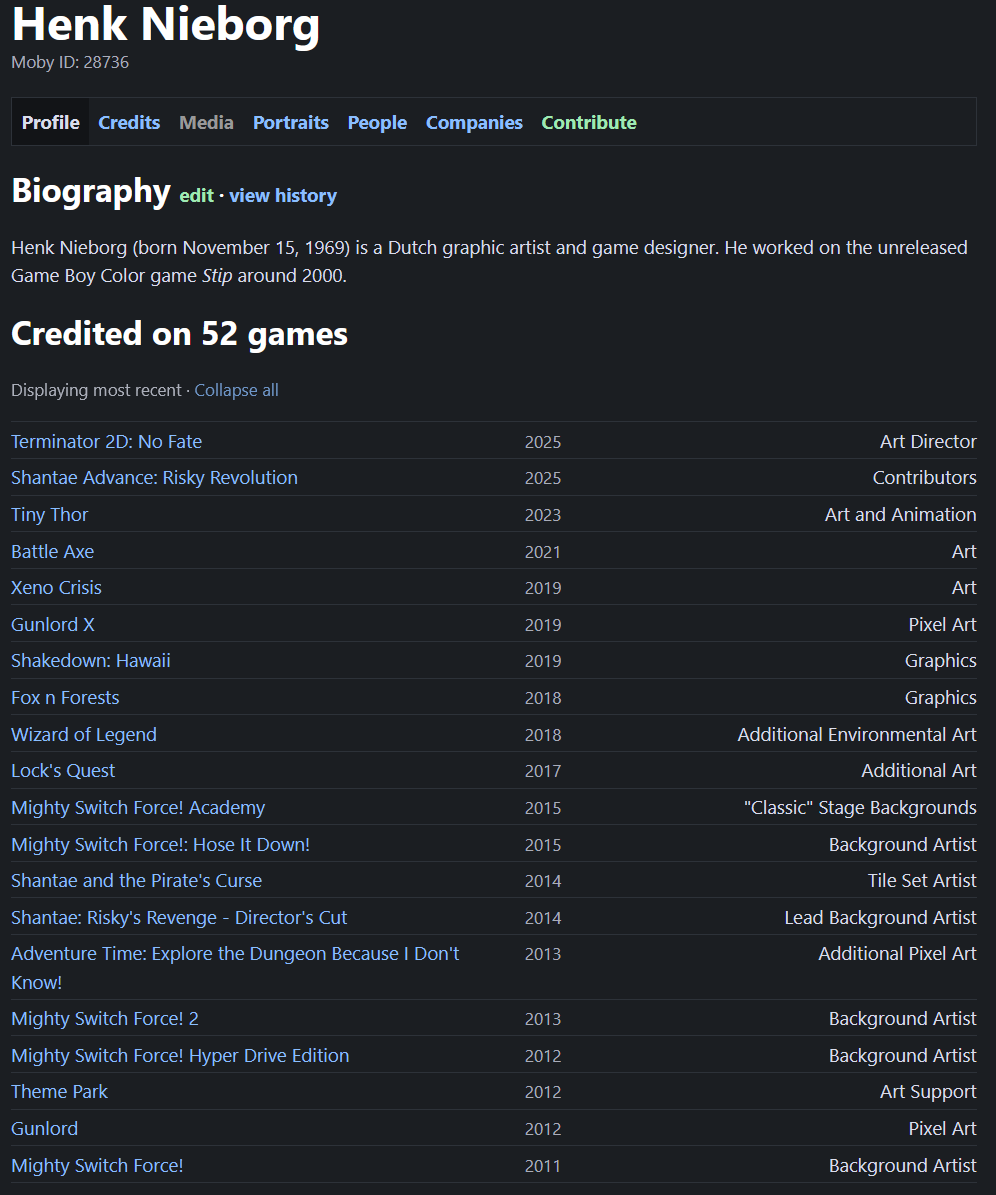Click the Contributors role text
The height and width of the screenshot is (1195, 996).
point(924,478)
